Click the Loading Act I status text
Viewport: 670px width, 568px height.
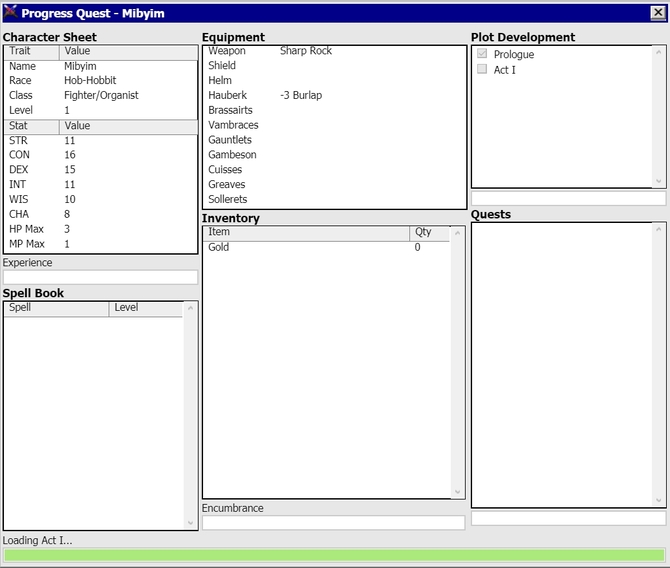point(38,541)
